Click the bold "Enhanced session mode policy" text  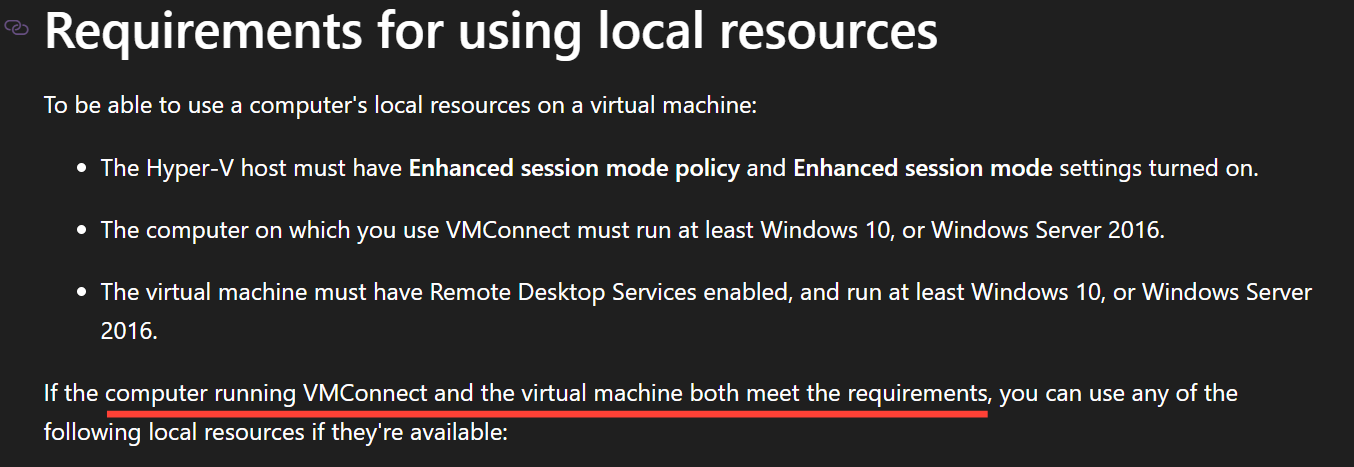[574, 168]
